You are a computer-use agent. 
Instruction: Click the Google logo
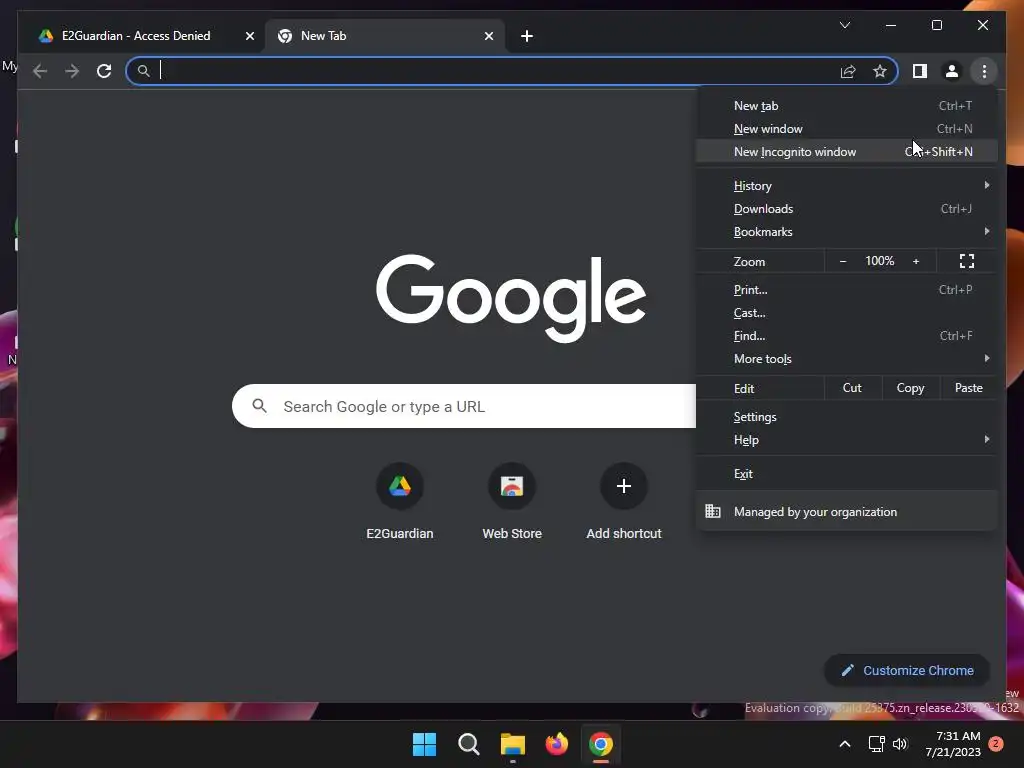point(511,298)
